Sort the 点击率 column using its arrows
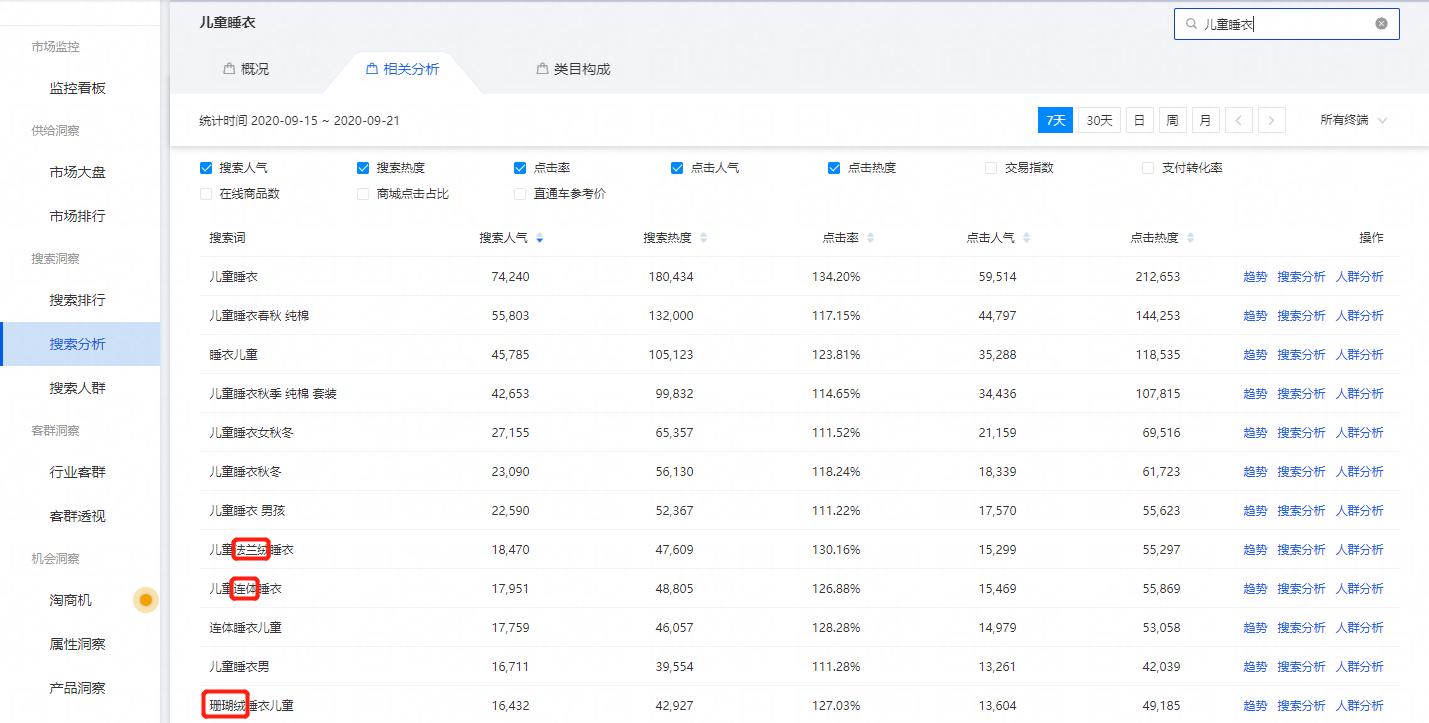Image resolution: width=1429 pixels, height=723 pixels. click(x=870, y=238)
